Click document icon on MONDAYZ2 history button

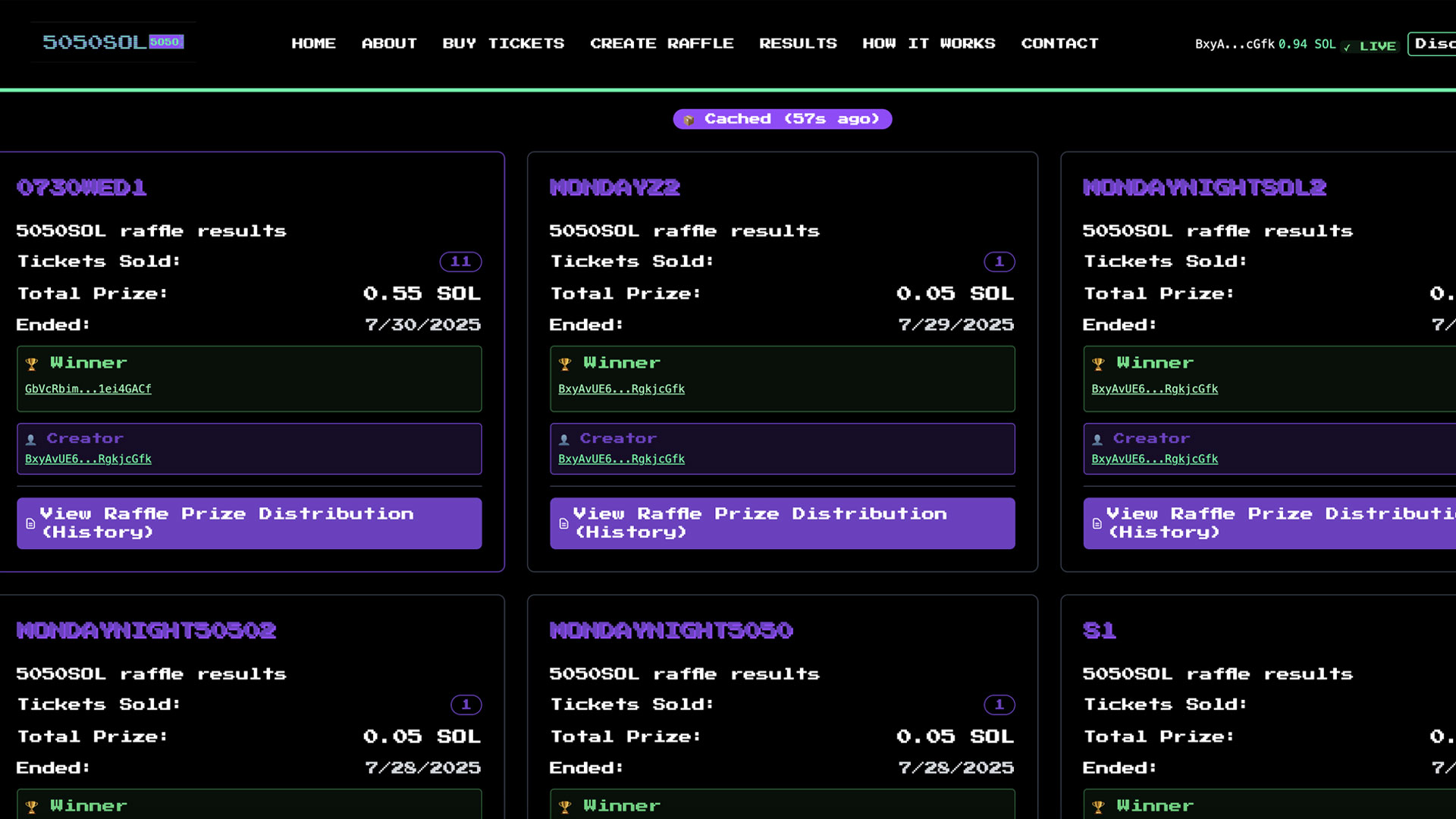coord(563,523)
